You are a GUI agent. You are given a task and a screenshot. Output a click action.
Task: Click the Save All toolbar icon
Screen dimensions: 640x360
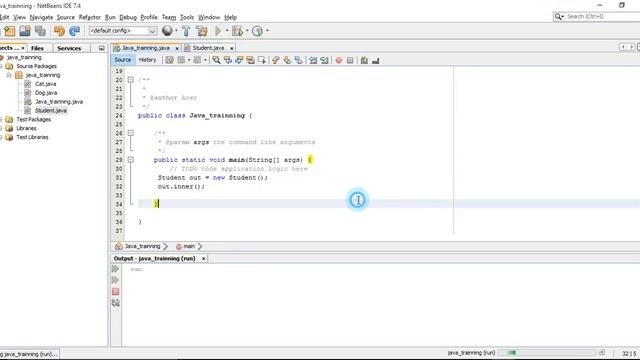pyautogui.click(x=40, y=31)
